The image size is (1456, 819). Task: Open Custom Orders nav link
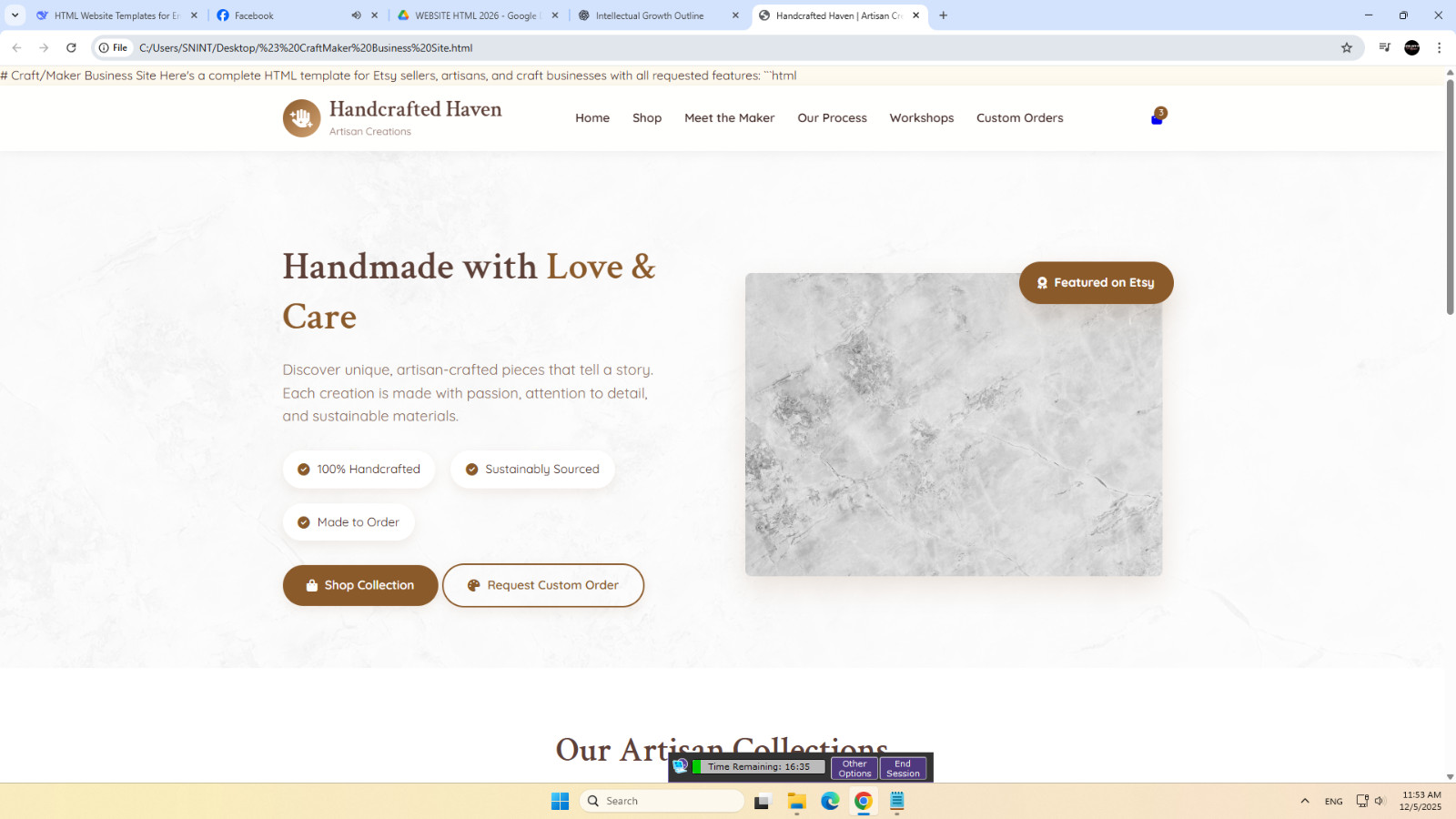(x=1020, y=118)
